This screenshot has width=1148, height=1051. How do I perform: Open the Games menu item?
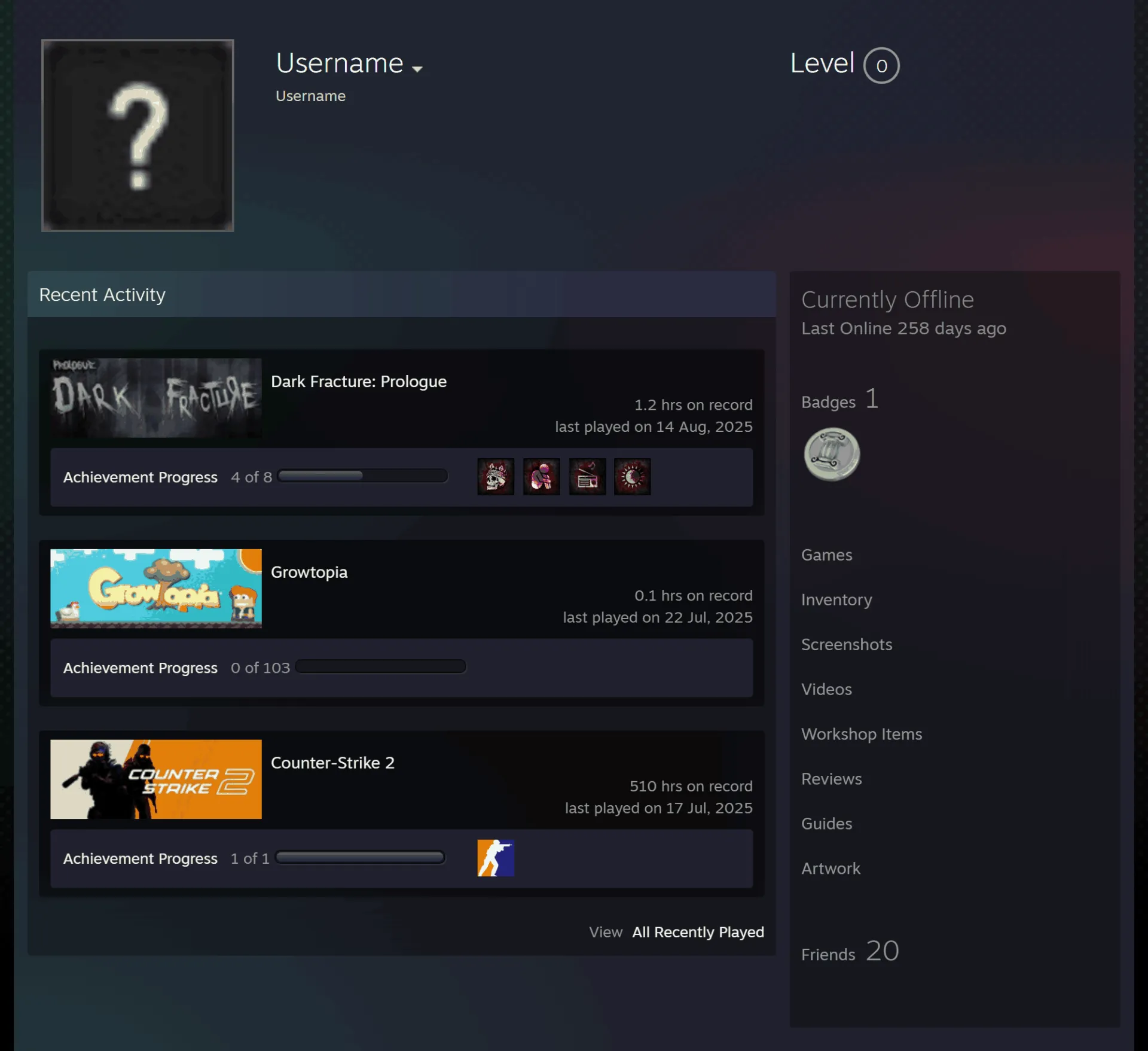(826, 555)
